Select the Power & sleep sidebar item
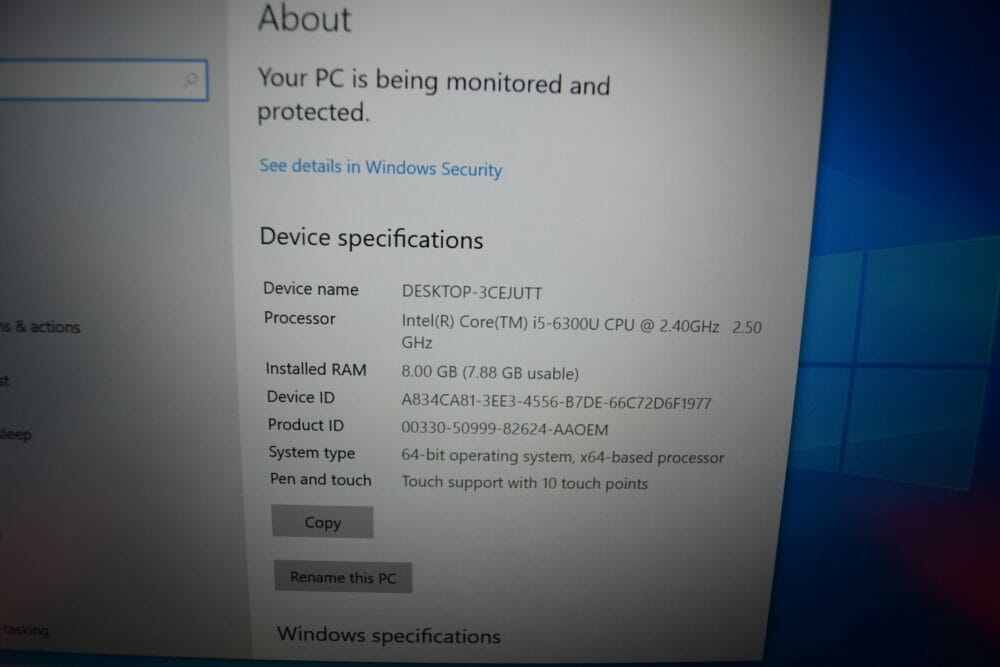Screen dimensions: 1000x667 [16, 434]
